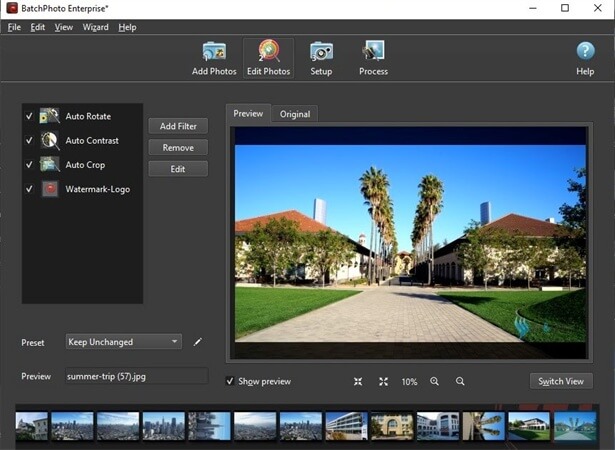Click magnifier icon right after 10%
Viewport: 615px width, 450px height.
(434, 381)
